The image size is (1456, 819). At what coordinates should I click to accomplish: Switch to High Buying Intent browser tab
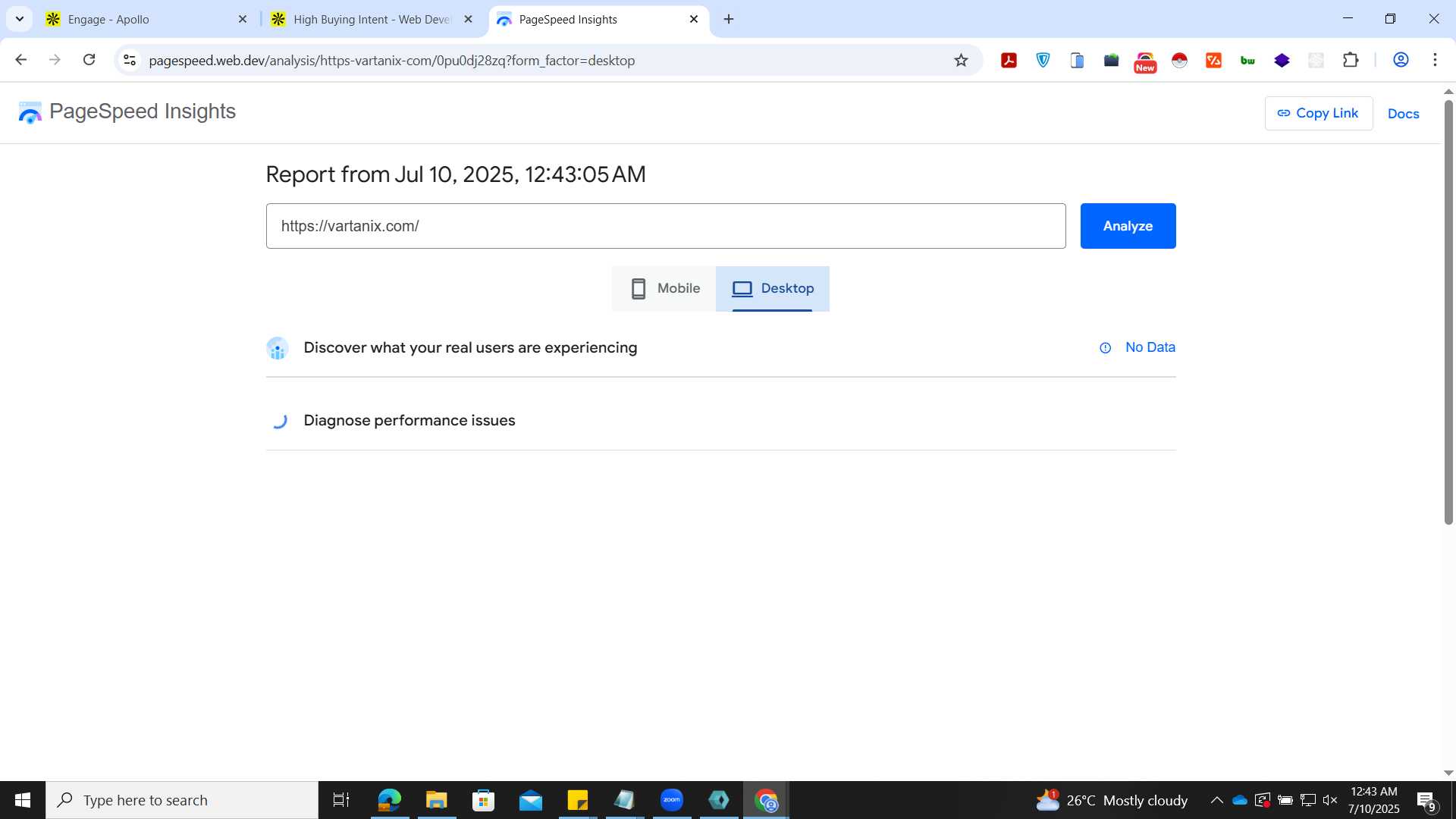pos(372,20)
